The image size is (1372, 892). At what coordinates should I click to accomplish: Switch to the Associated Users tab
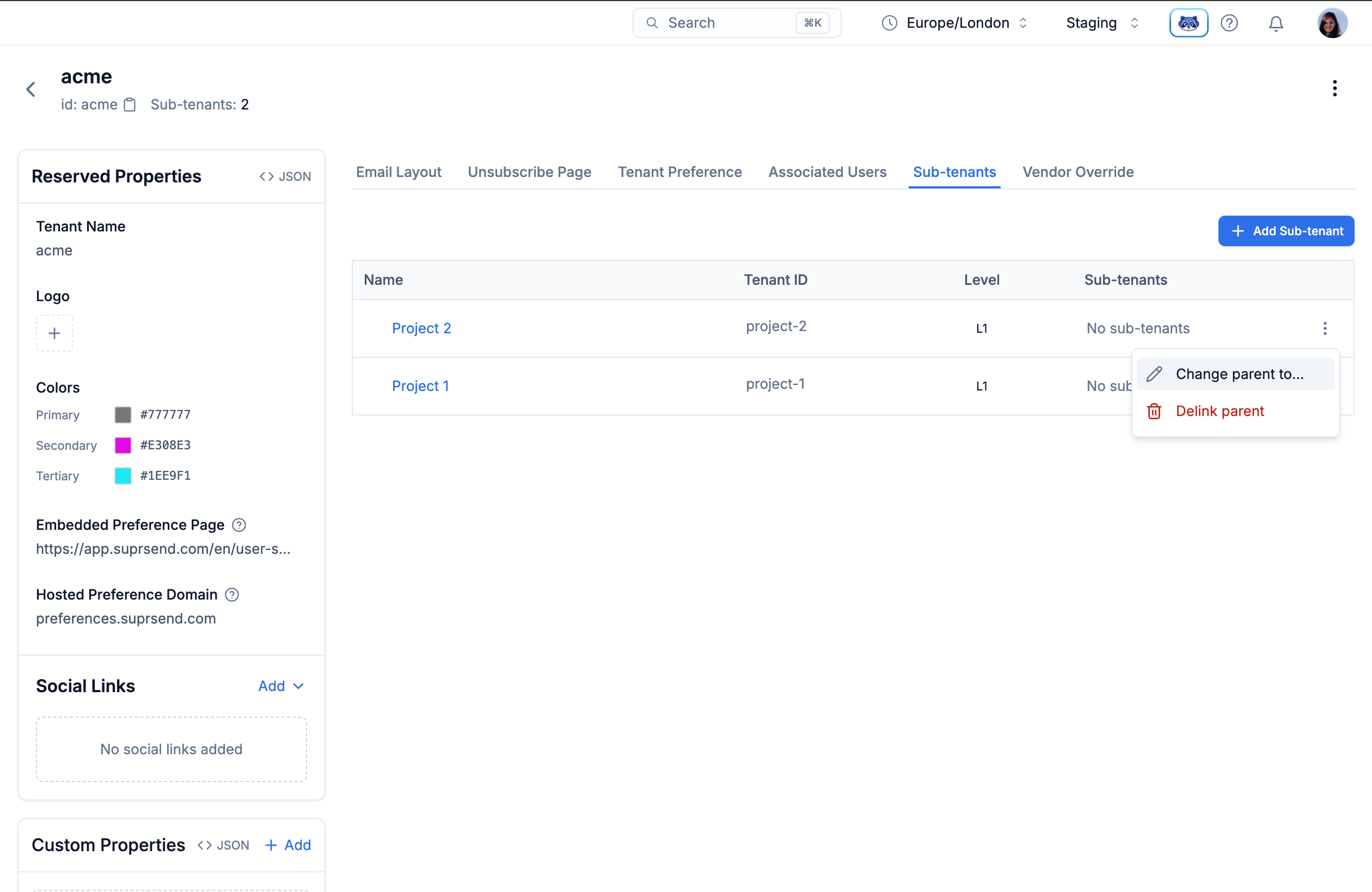(827, 172)
